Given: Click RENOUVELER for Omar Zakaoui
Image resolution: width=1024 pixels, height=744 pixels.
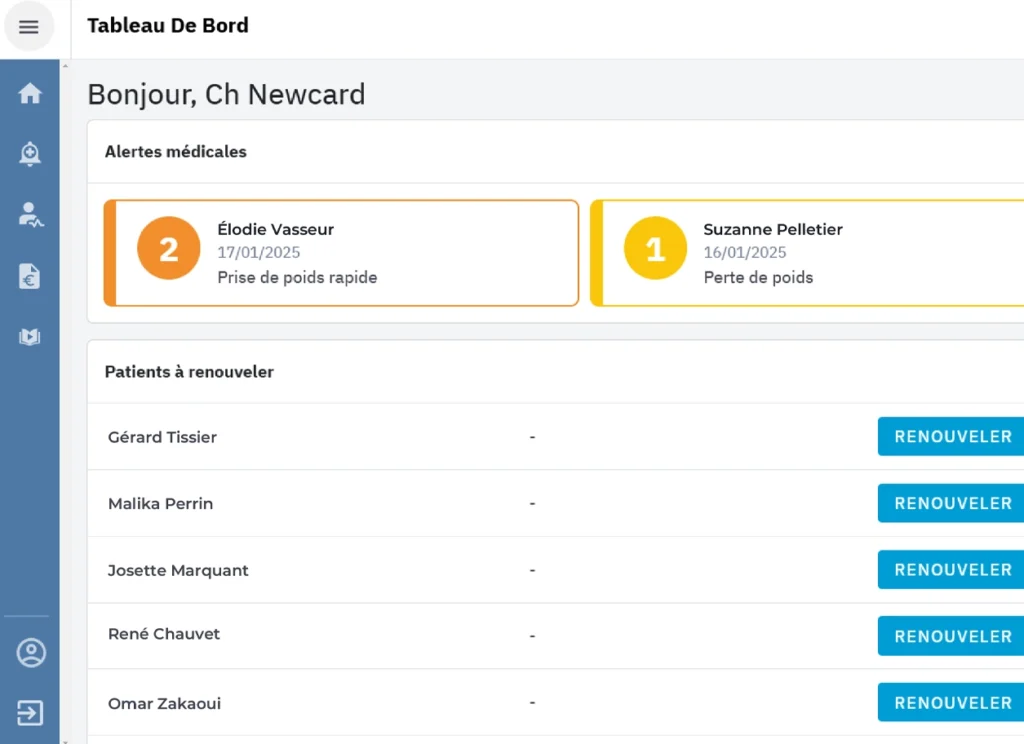Looking at the screenshot, I should 948,702.
